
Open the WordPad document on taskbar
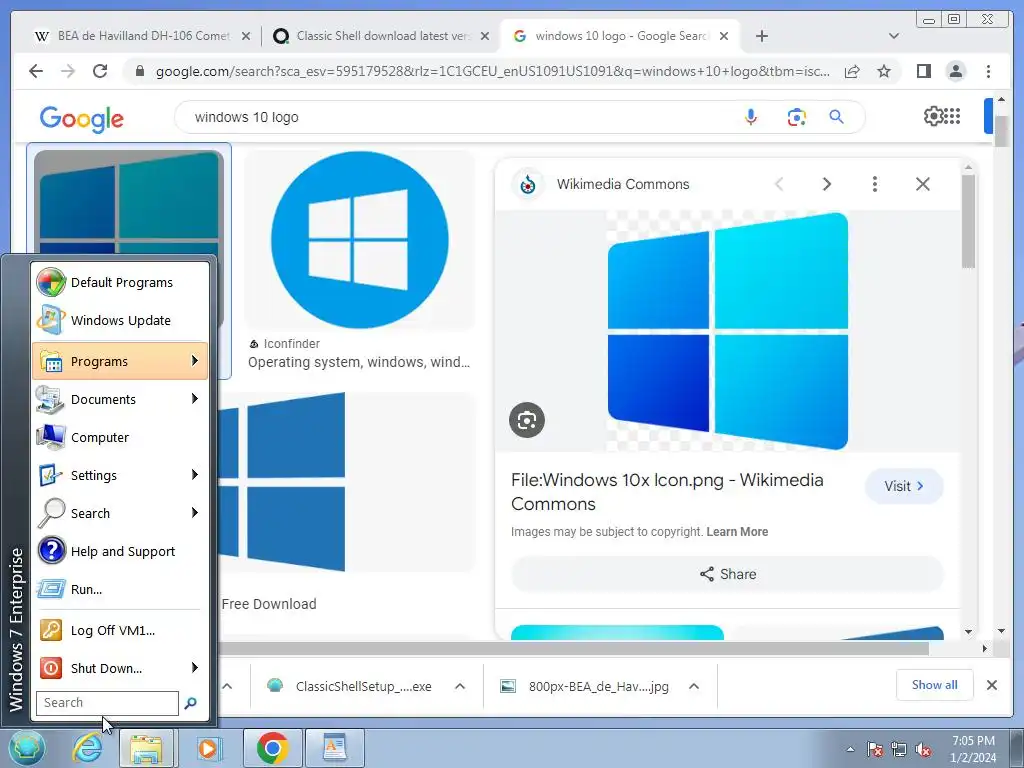point(334,748)
